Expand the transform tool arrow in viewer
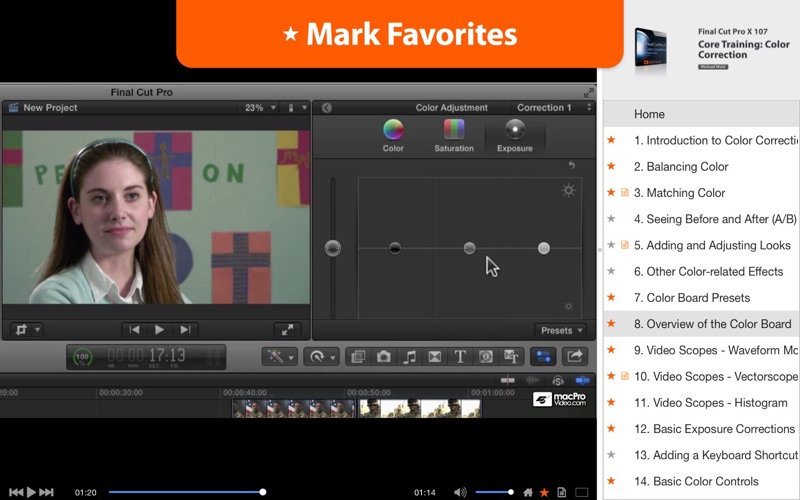 (x=37, y=330)
